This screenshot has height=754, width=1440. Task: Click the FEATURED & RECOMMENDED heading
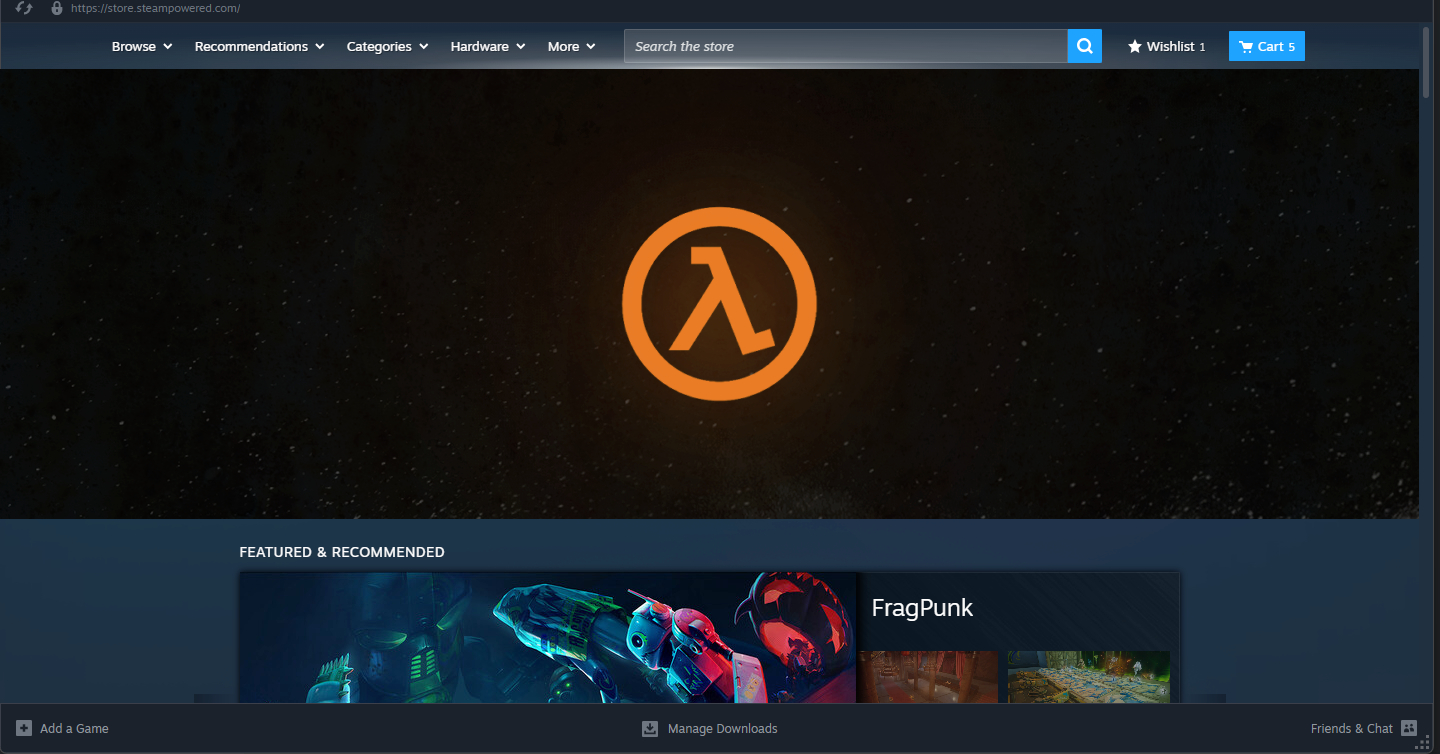[342, 552]
